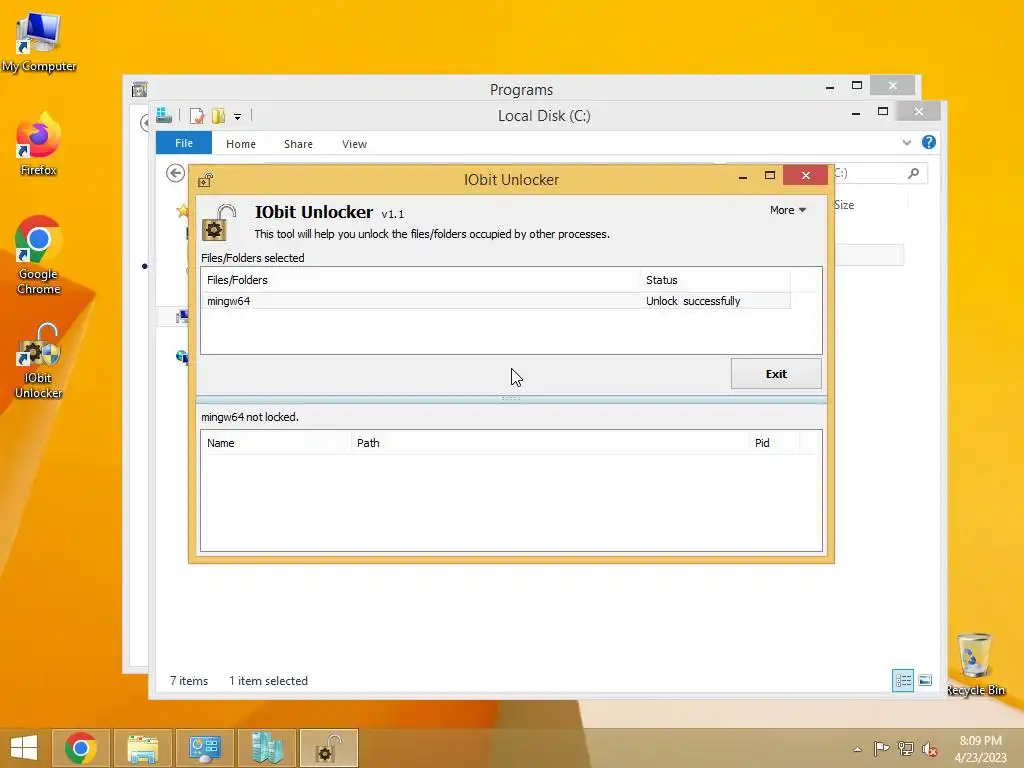Open the File tab in Local Disk (C:)

coord(184,143)
